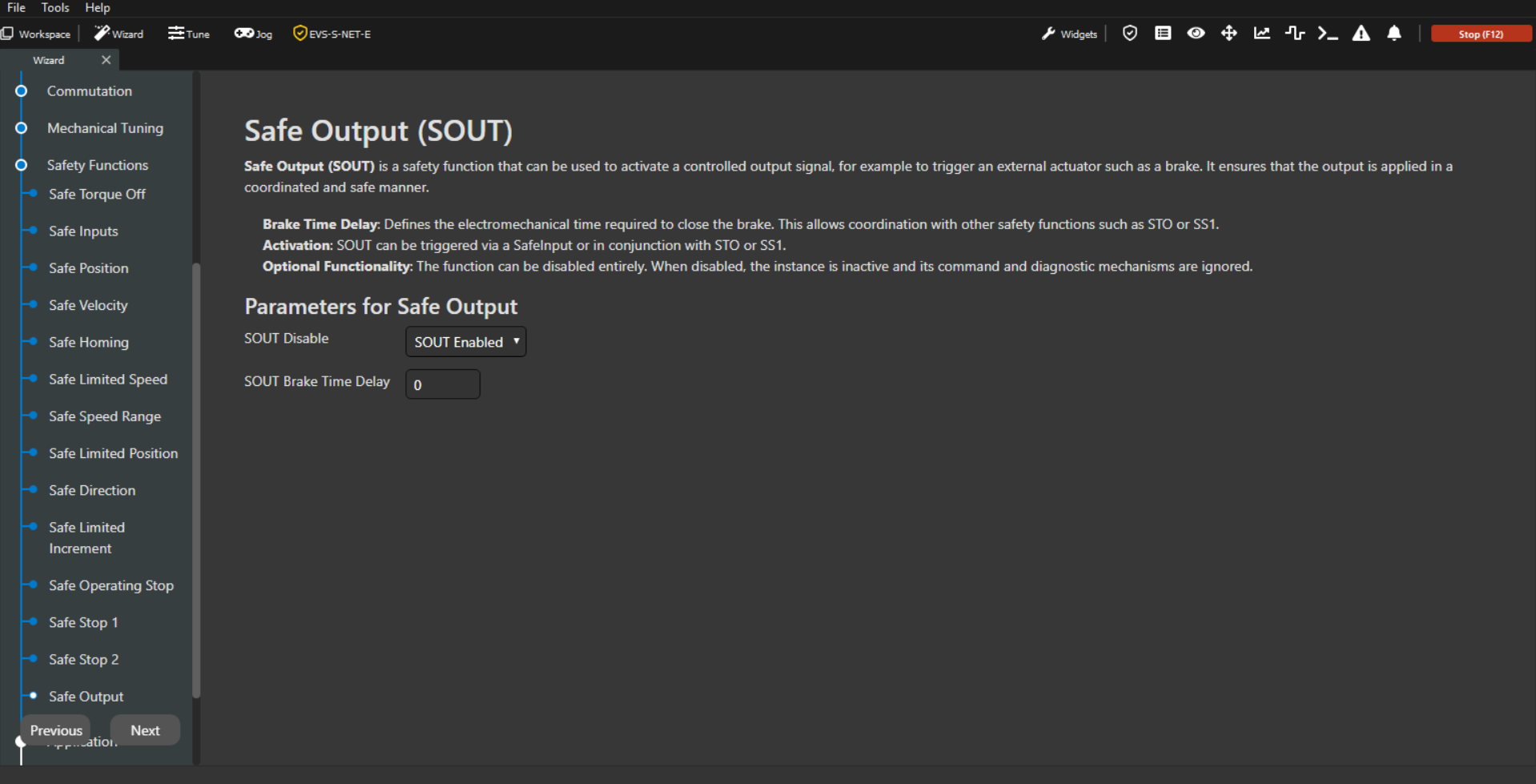
Task: Open the four-arrow move widget icon
Action: tap(1228, 34)
